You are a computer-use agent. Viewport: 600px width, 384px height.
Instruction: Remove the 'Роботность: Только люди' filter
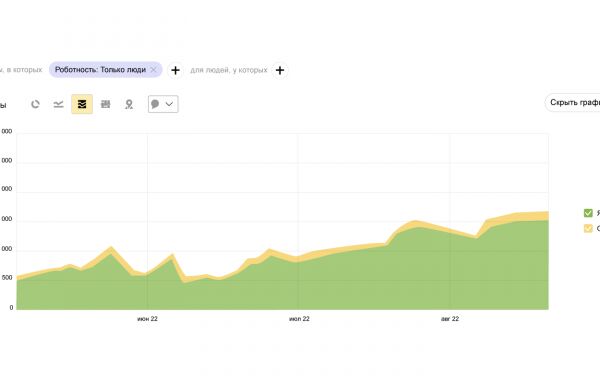point(153,70)
